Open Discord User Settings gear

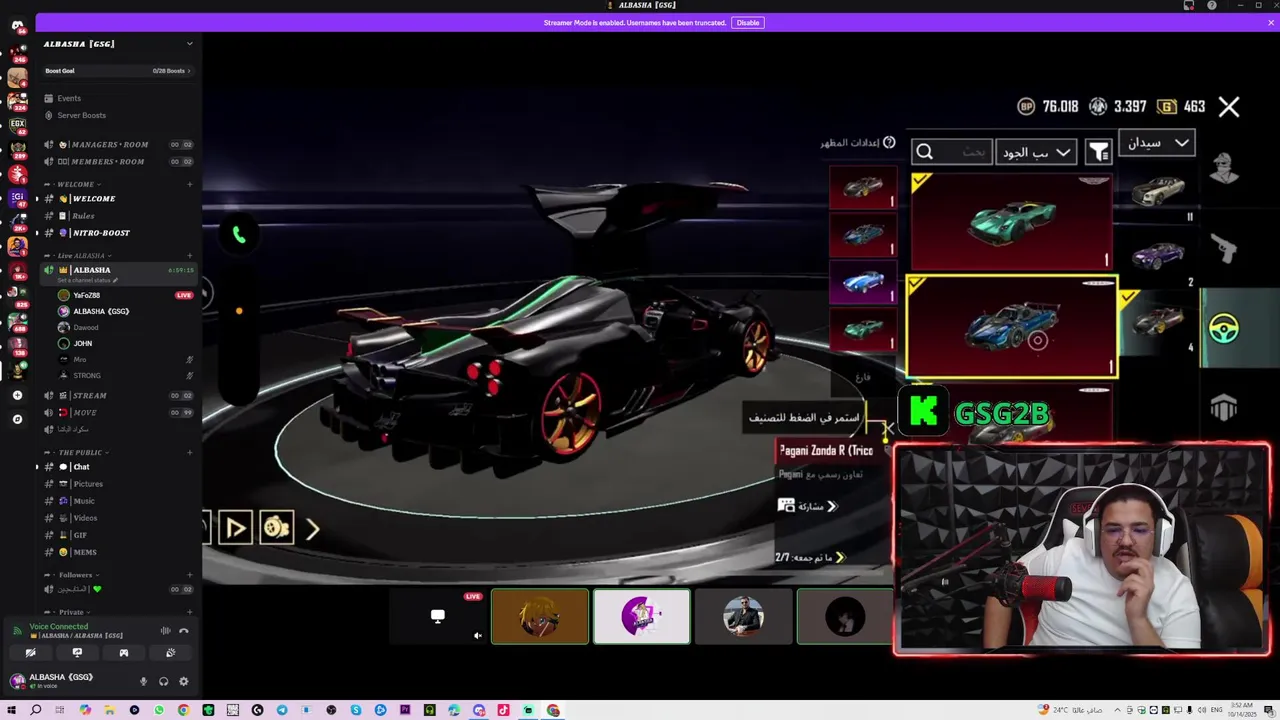tap(183, 681)
